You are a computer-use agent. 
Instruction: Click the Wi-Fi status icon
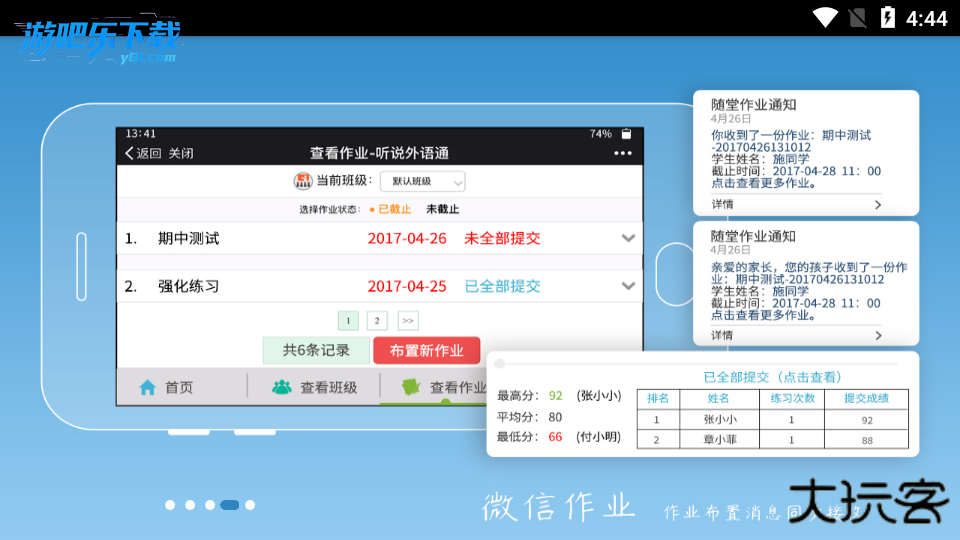click(825, 18)
